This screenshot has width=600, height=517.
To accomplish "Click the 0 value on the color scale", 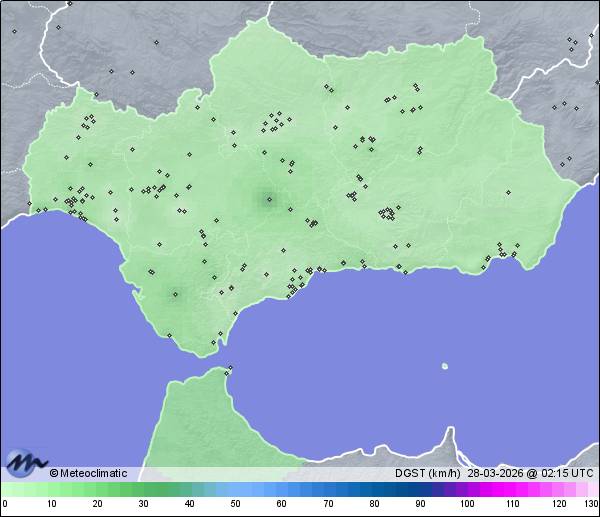I will pos(4,503).
